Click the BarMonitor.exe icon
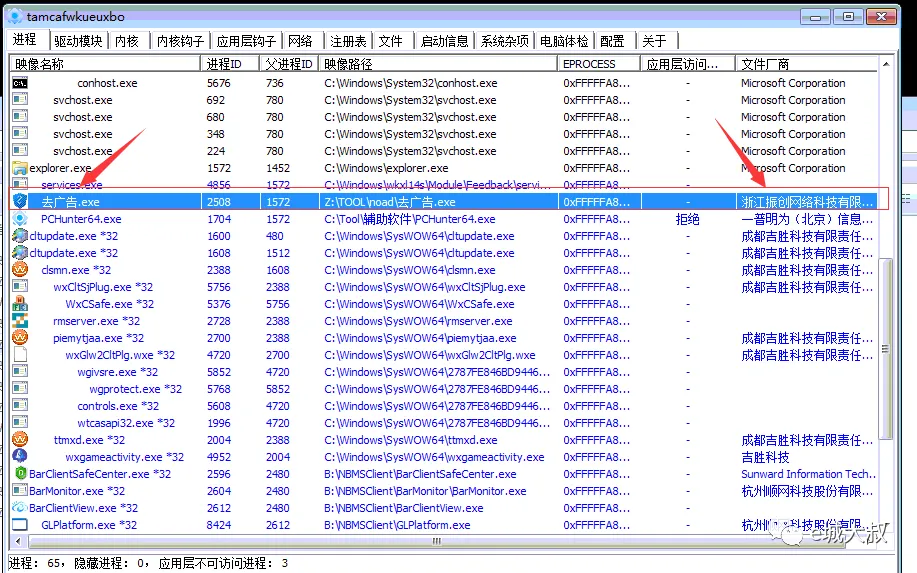 (20, 490)
